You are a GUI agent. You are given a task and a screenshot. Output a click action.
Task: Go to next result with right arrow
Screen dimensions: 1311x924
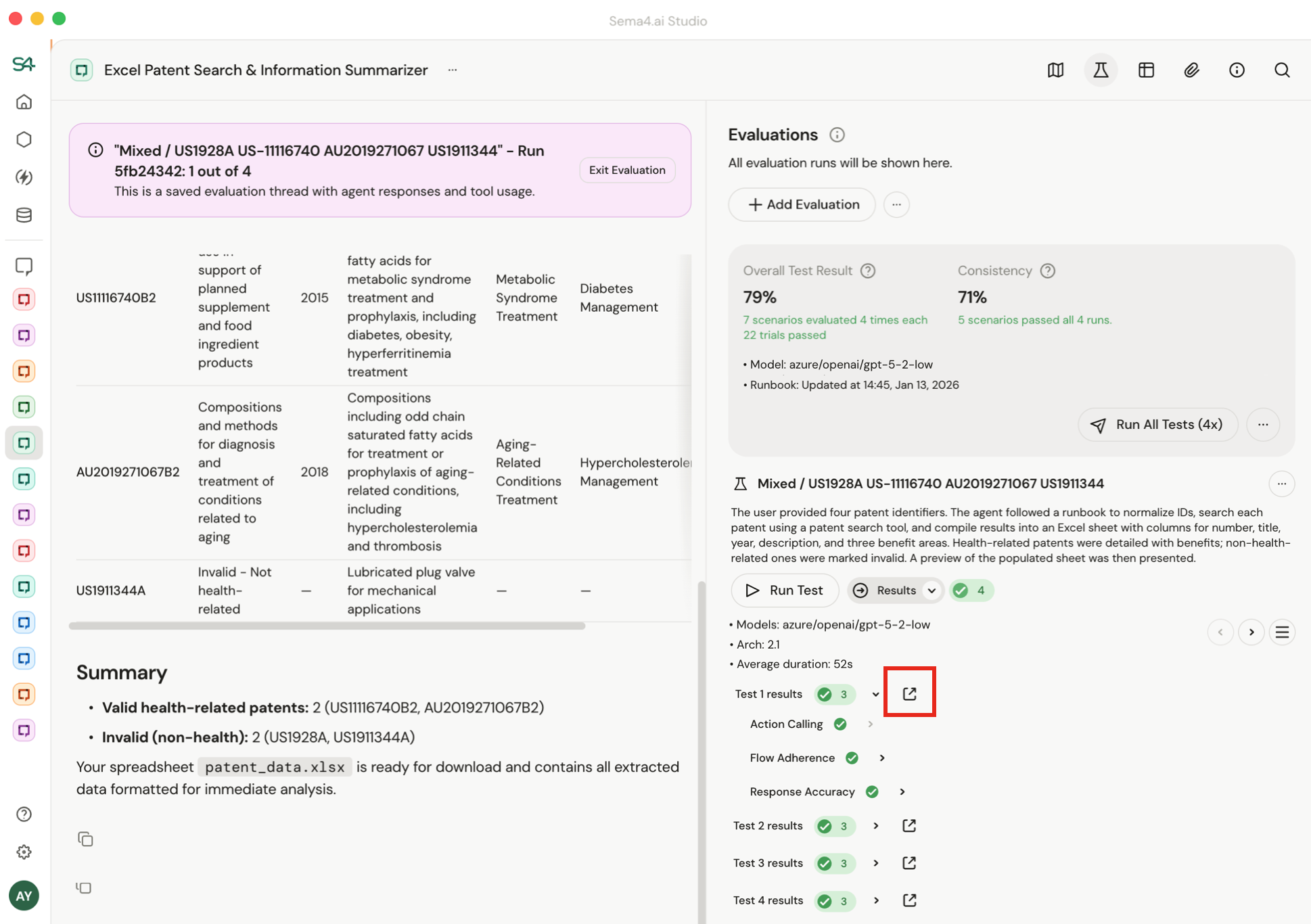coord(1251,632)
